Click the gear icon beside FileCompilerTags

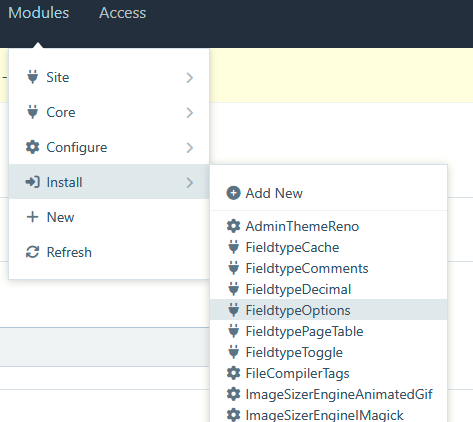click(x=233, y=373)
